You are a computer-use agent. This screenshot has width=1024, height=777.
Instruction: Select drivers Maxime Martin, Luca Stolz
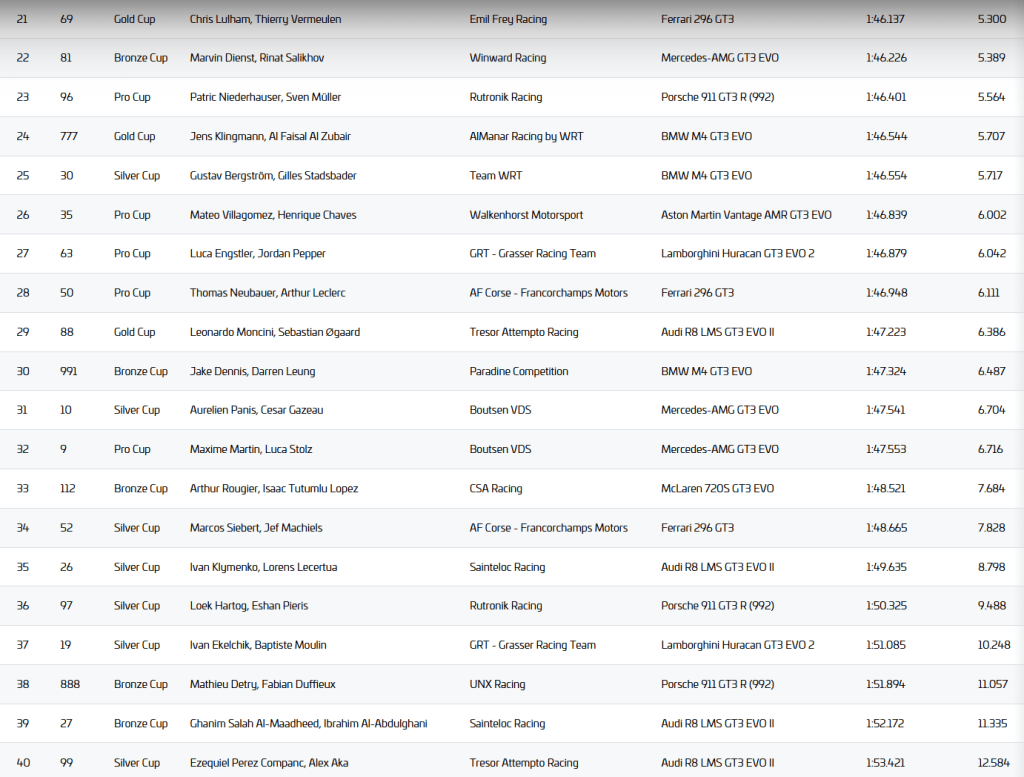pyautogui.click(x=251, y=449)
